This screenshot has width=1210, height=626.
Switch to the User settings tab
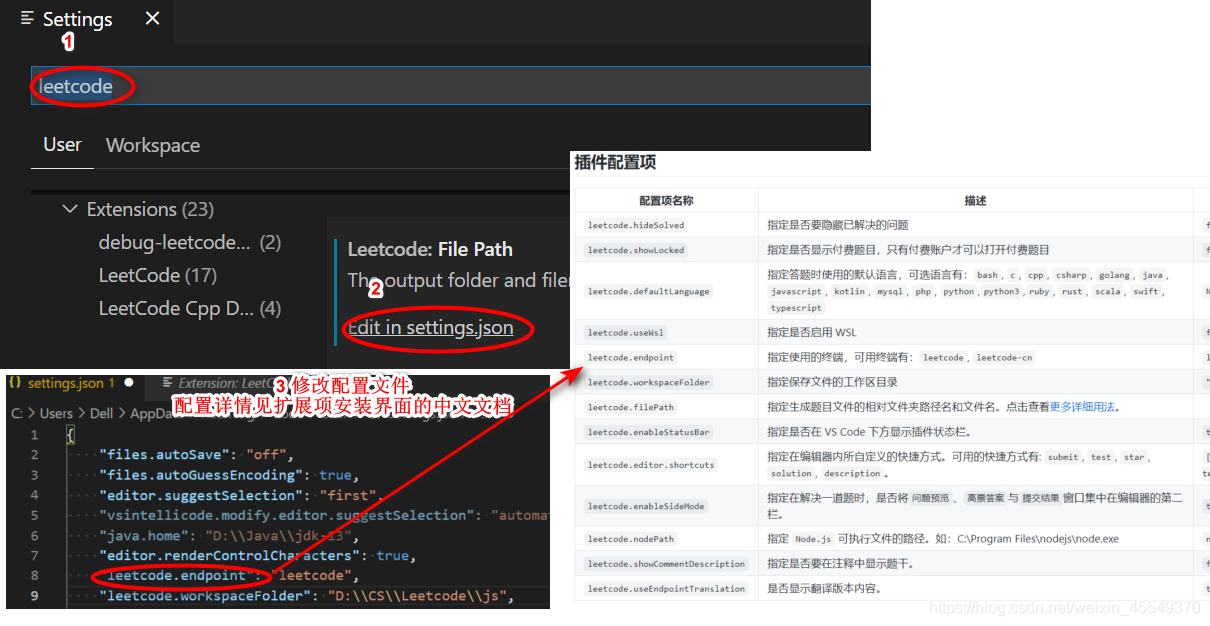(62, 145)
